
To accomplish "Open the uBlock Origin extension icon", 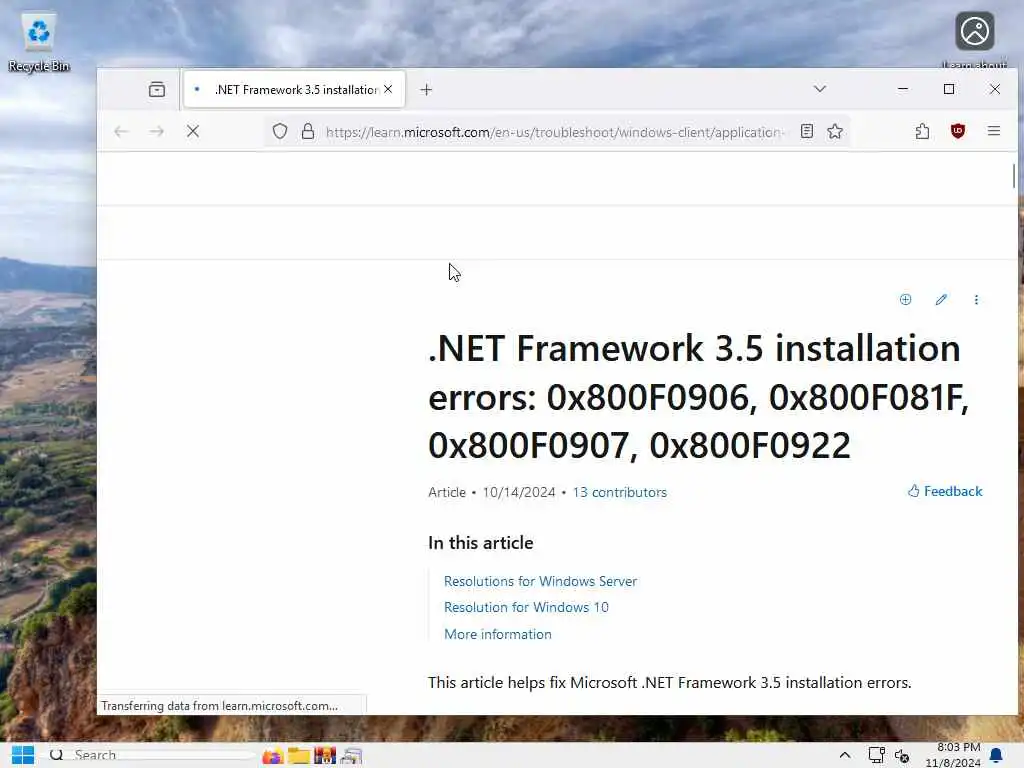I will tap(957, 131).
